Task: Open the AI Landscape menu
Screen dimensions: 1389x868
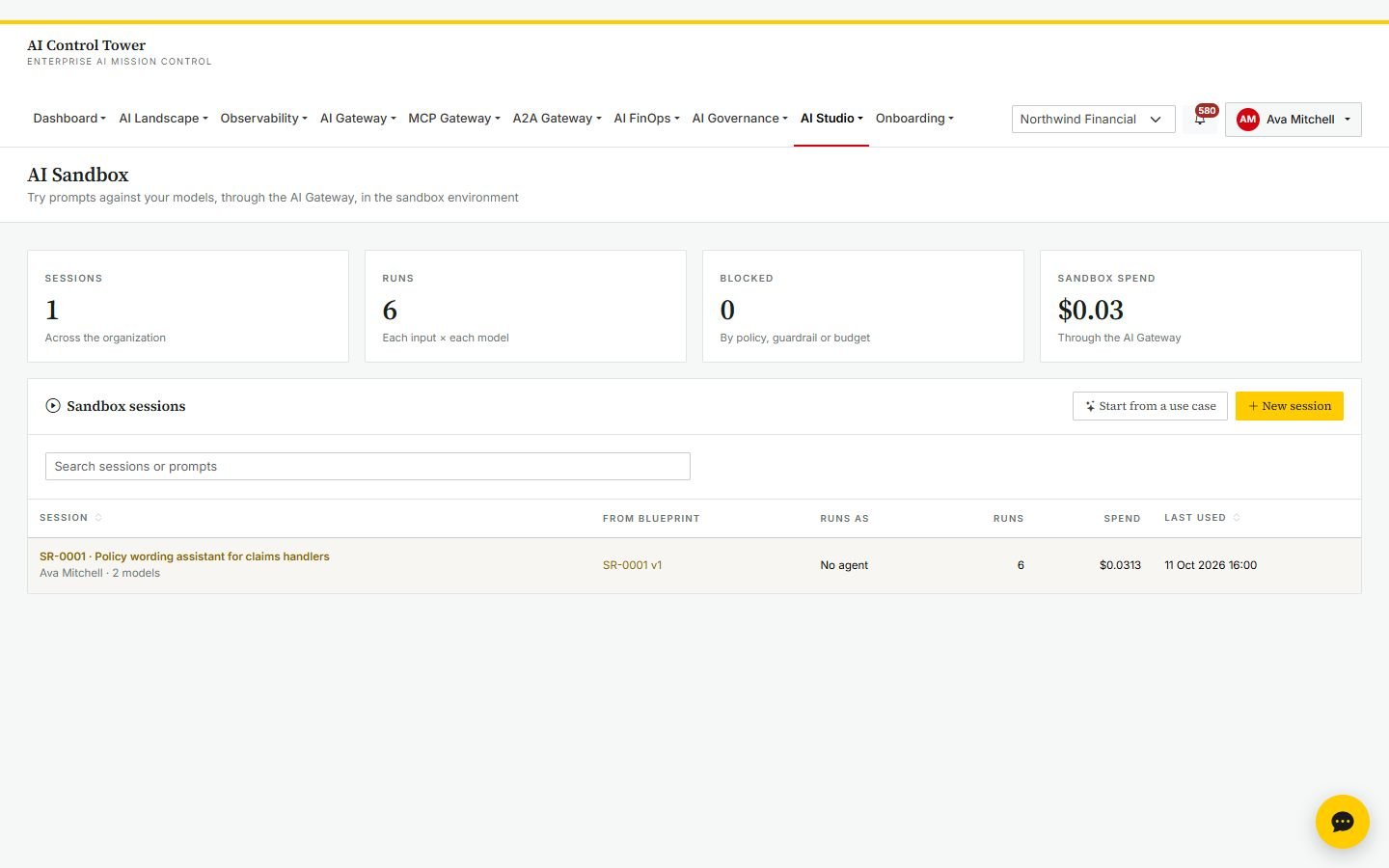Action: tap(163, 119)
